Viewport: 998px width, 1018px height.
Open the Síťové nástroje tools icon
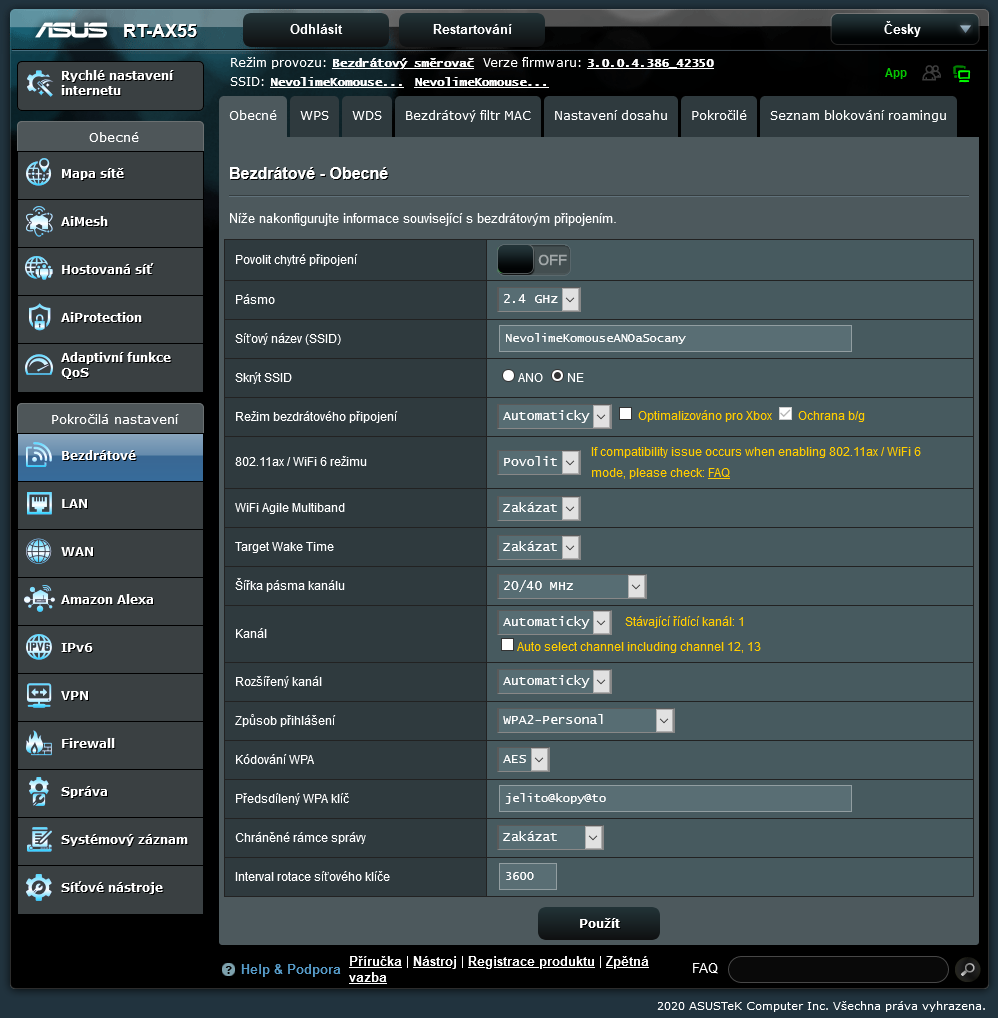point(38,887)
